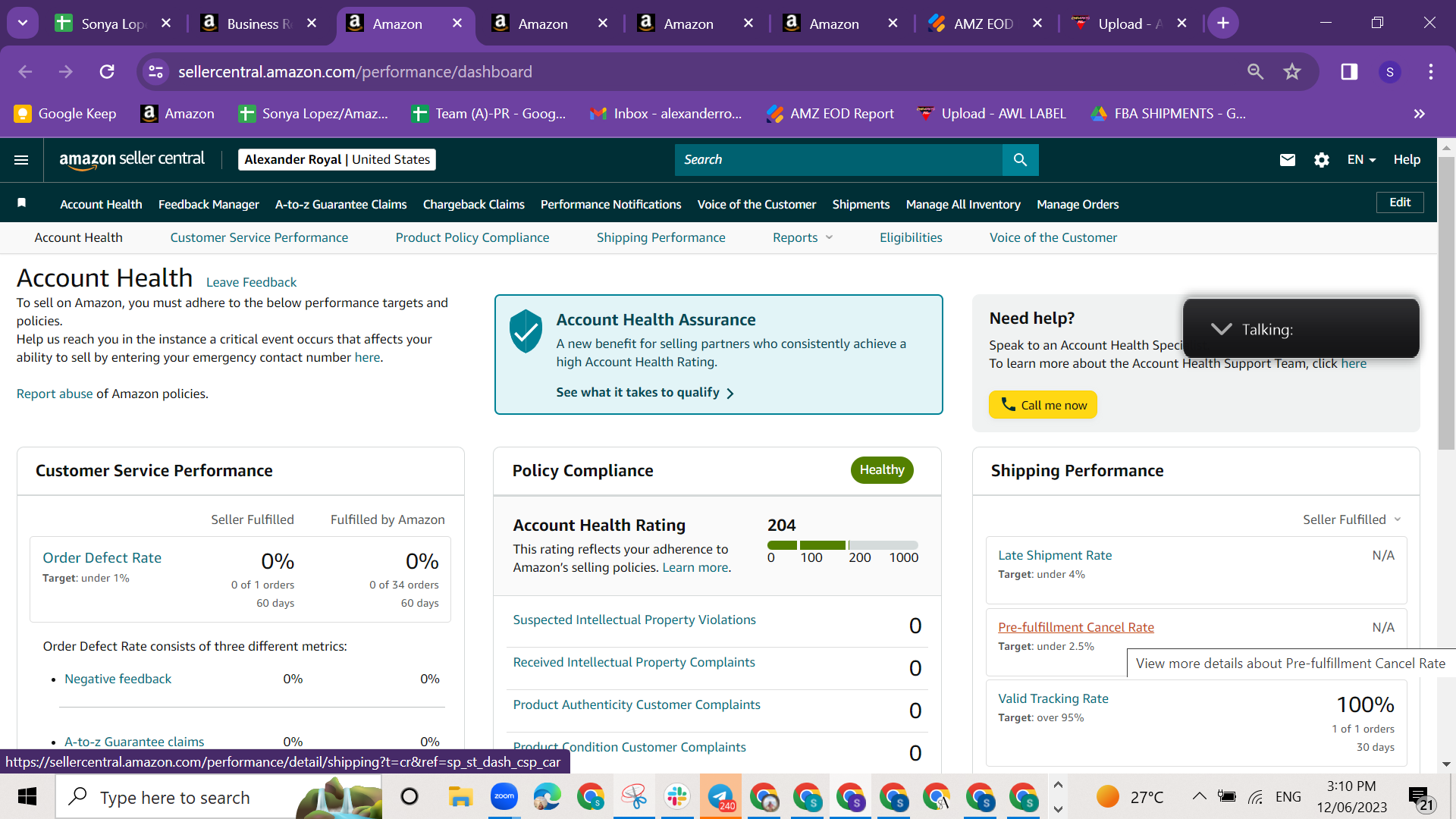
Task: Show hidden system tray icons
Action: [1199, 796]
